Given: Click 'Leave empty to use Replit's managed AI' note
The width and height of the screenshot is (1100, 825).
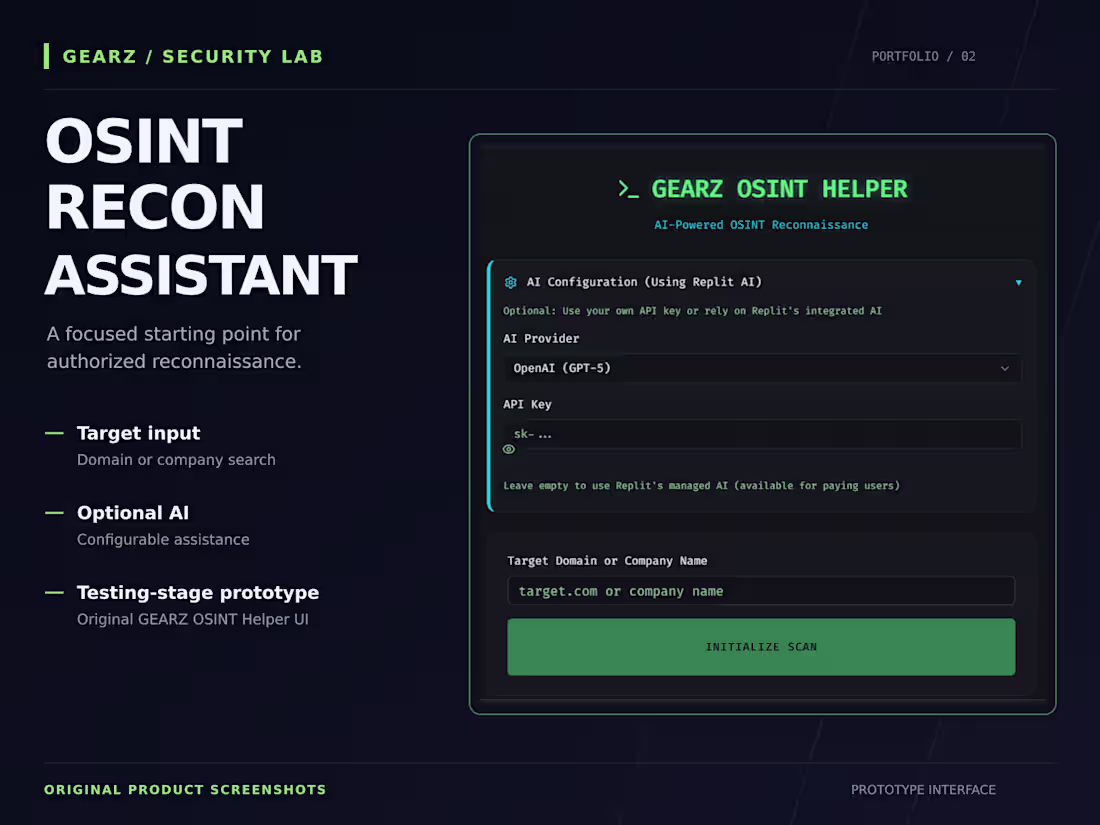Looking at the screenshot, I should click(x=702, y=485).
